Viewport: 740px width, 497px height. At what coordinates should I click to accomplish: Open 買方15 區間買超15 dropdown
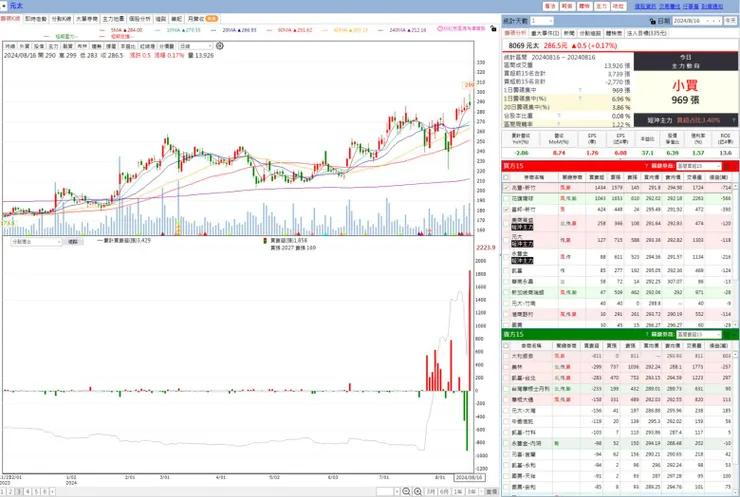click(x=698, y=166)
